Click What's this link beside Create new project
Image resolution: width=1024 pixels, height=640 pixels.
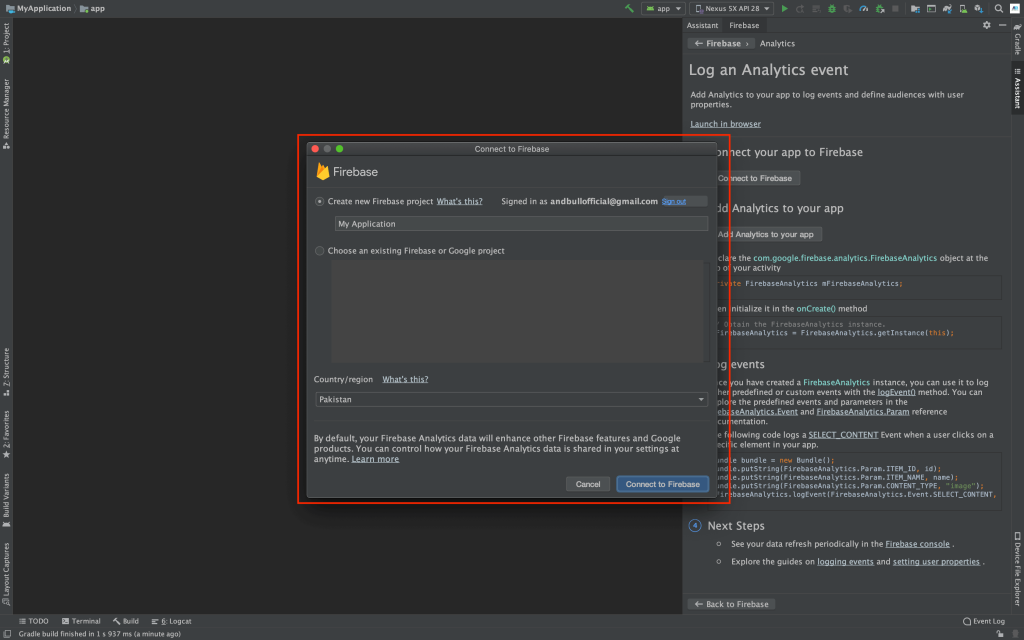point(459,201)
